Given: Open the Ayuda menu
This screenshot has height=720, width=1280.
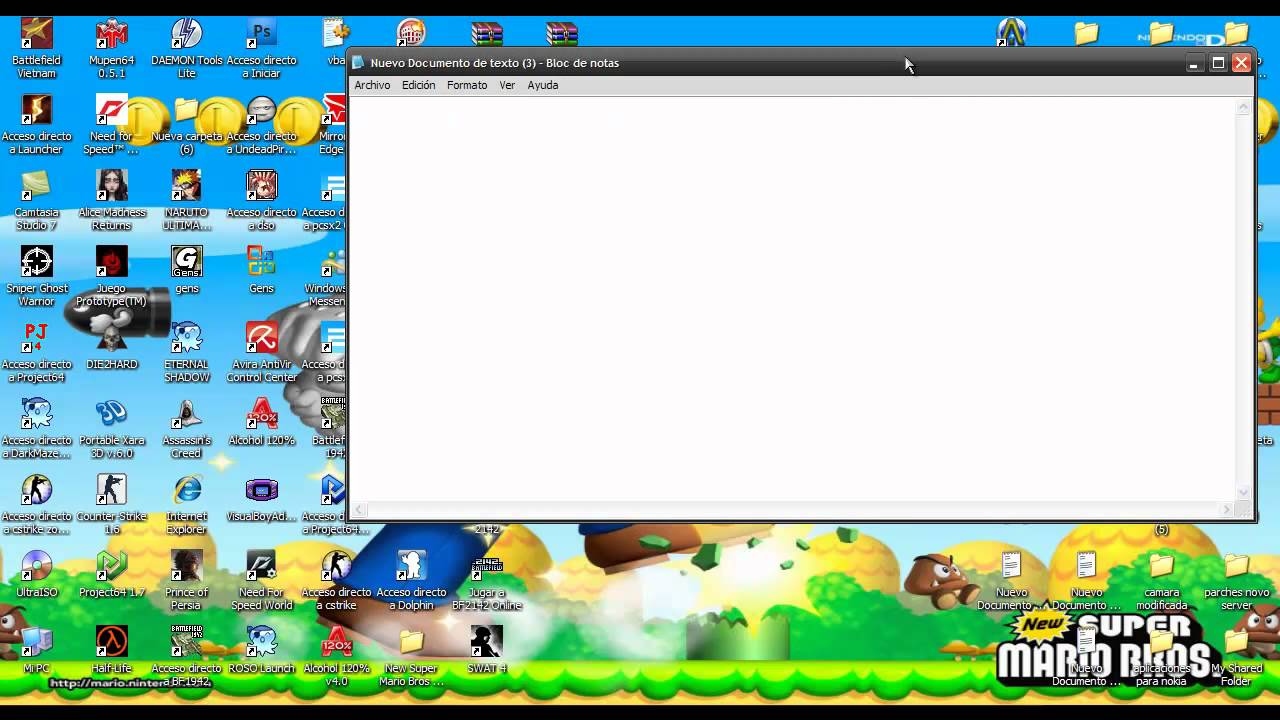Looking at the screenshot, I should 542,85.
